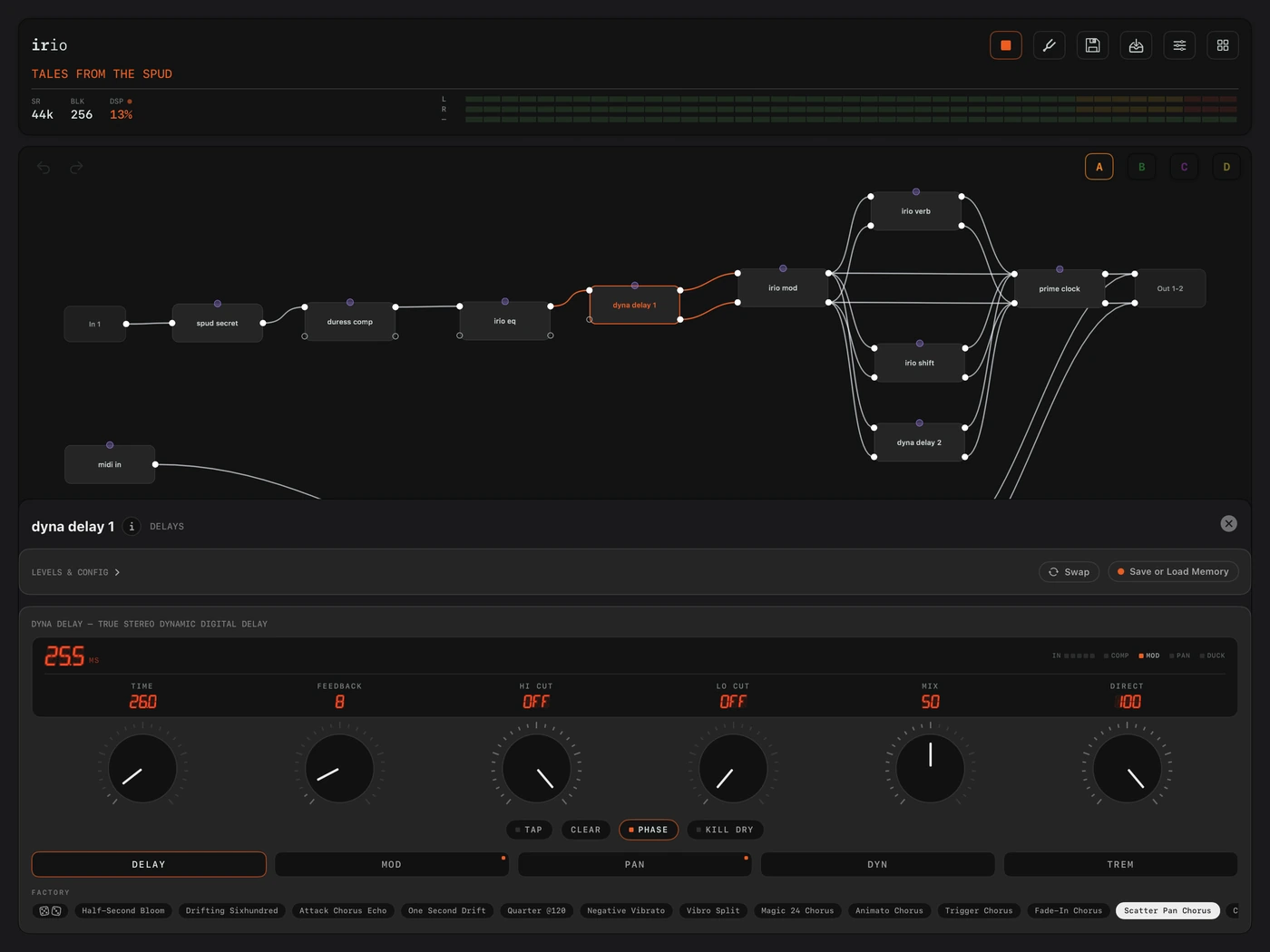Click the HI CUT knob
Viewport: 1270px width, 952px height.
click(x=536, y=768)
